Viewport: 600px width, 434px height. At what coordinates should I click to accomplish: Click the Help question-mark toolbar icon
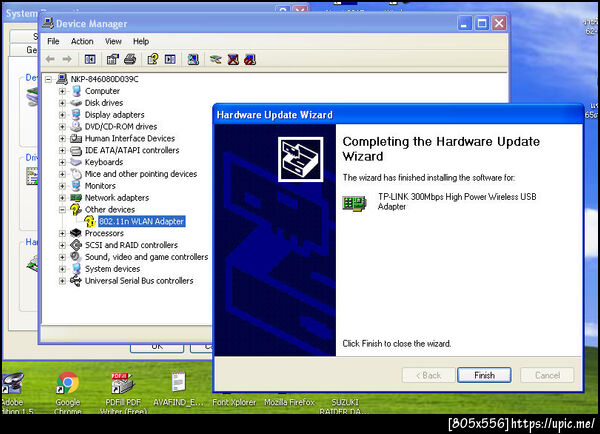[153, 59]
